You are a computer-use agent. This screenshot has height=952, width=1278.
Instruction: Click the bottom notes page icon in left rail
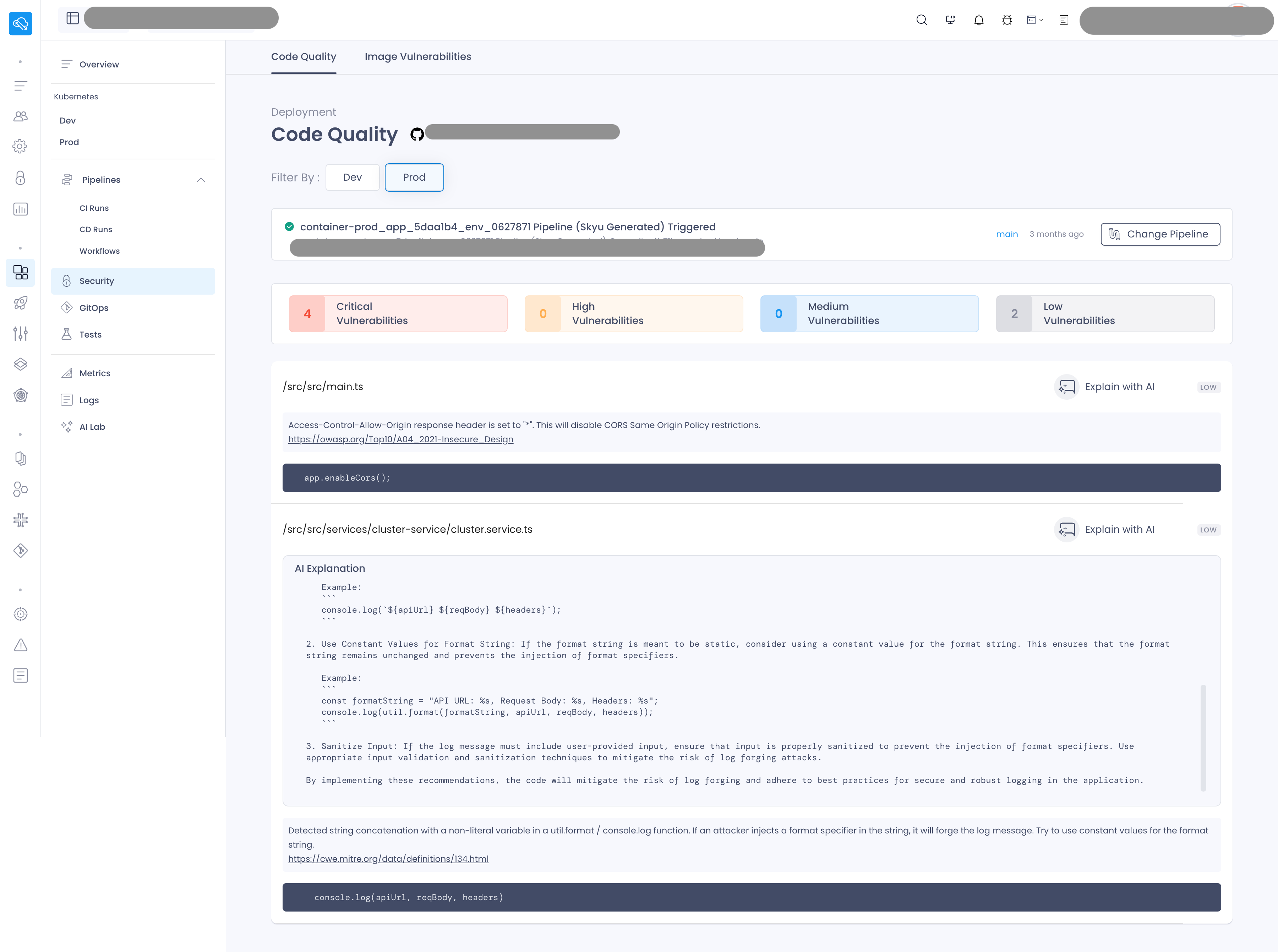click(x=21, y=676)
